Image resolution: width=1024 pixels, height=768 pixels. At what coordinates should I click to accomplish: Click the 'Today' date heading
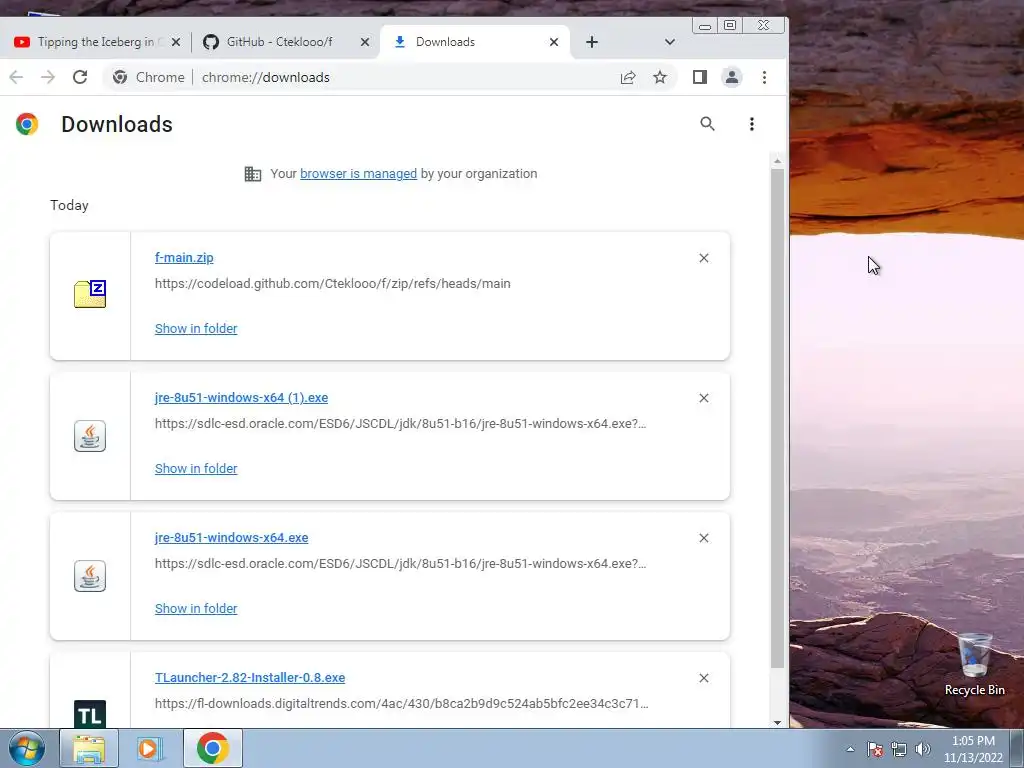coord(69,205)
